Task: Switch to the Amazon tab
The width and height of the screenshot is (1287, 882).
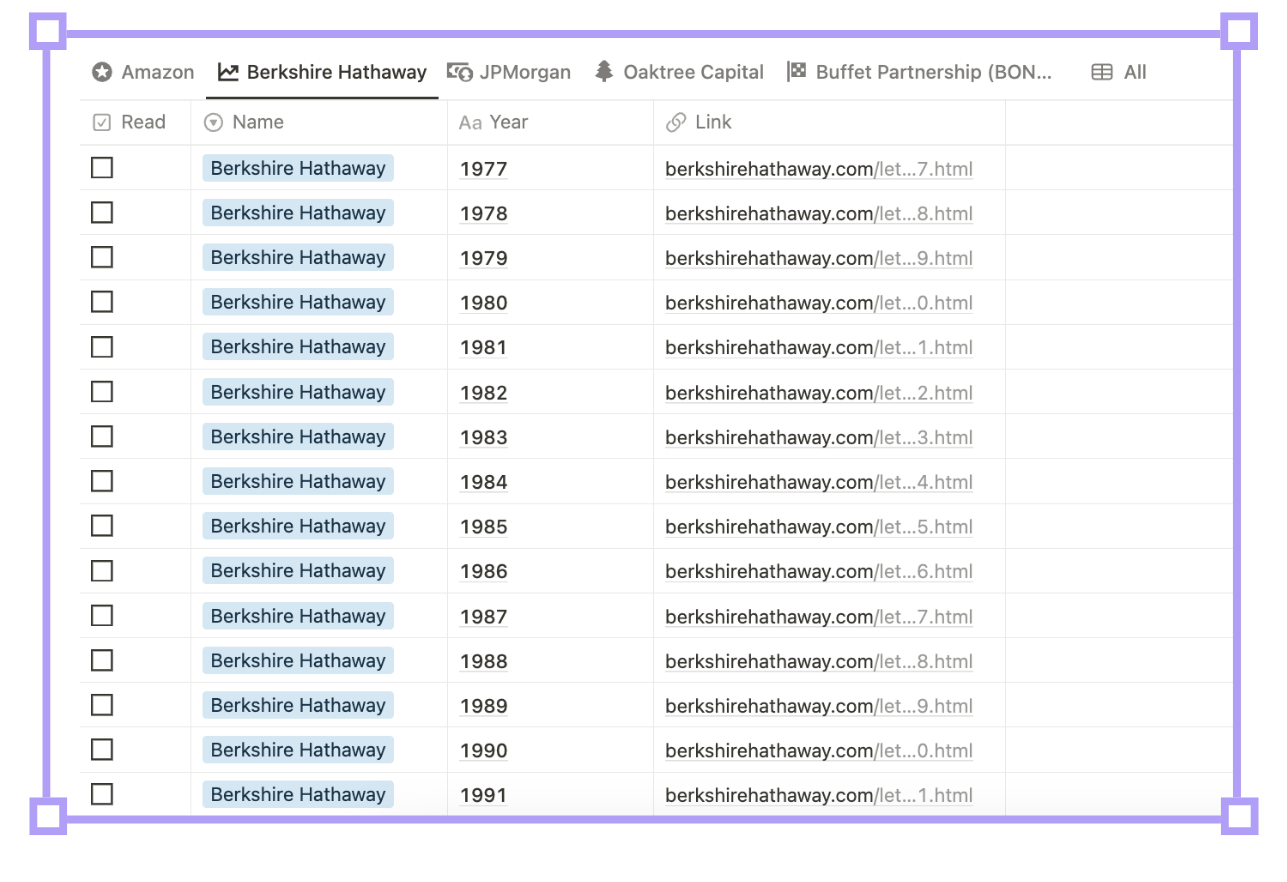Action: point(143,72)
